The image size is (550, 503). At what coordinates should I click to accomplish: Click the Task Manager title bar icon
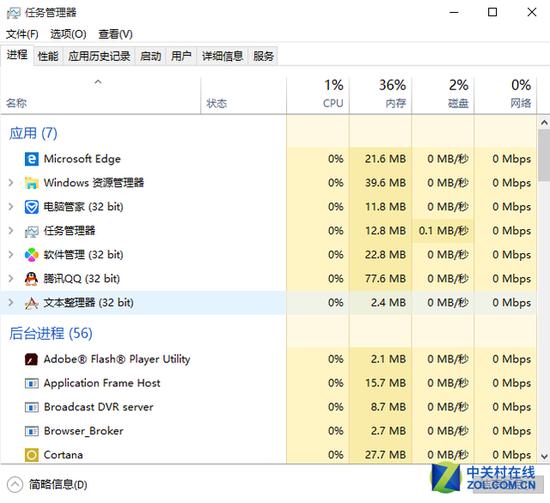pos(14,13)
